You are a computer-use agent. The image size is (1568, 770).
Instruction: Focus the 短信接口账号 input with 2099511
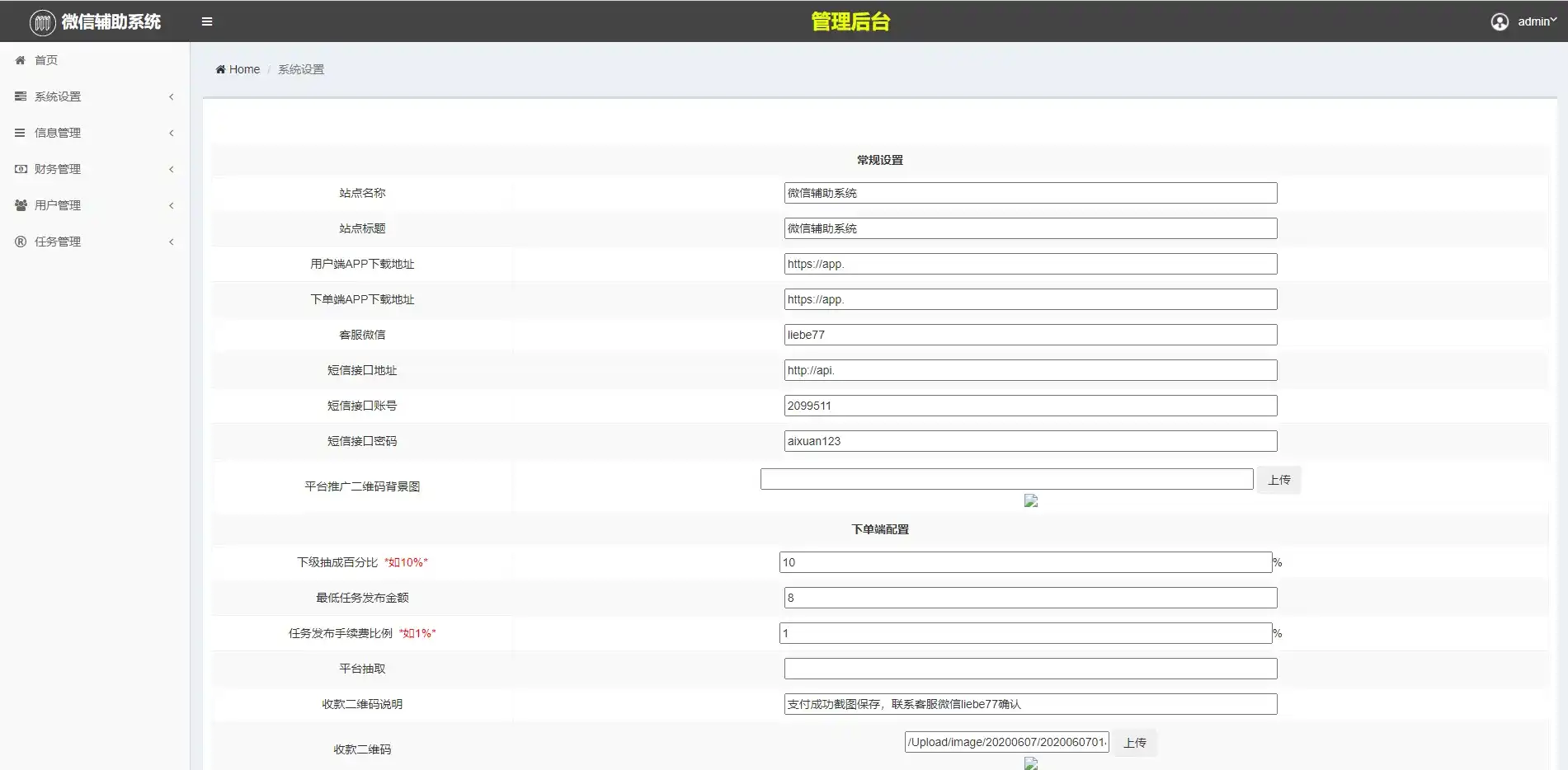(x=1030, y=406)
